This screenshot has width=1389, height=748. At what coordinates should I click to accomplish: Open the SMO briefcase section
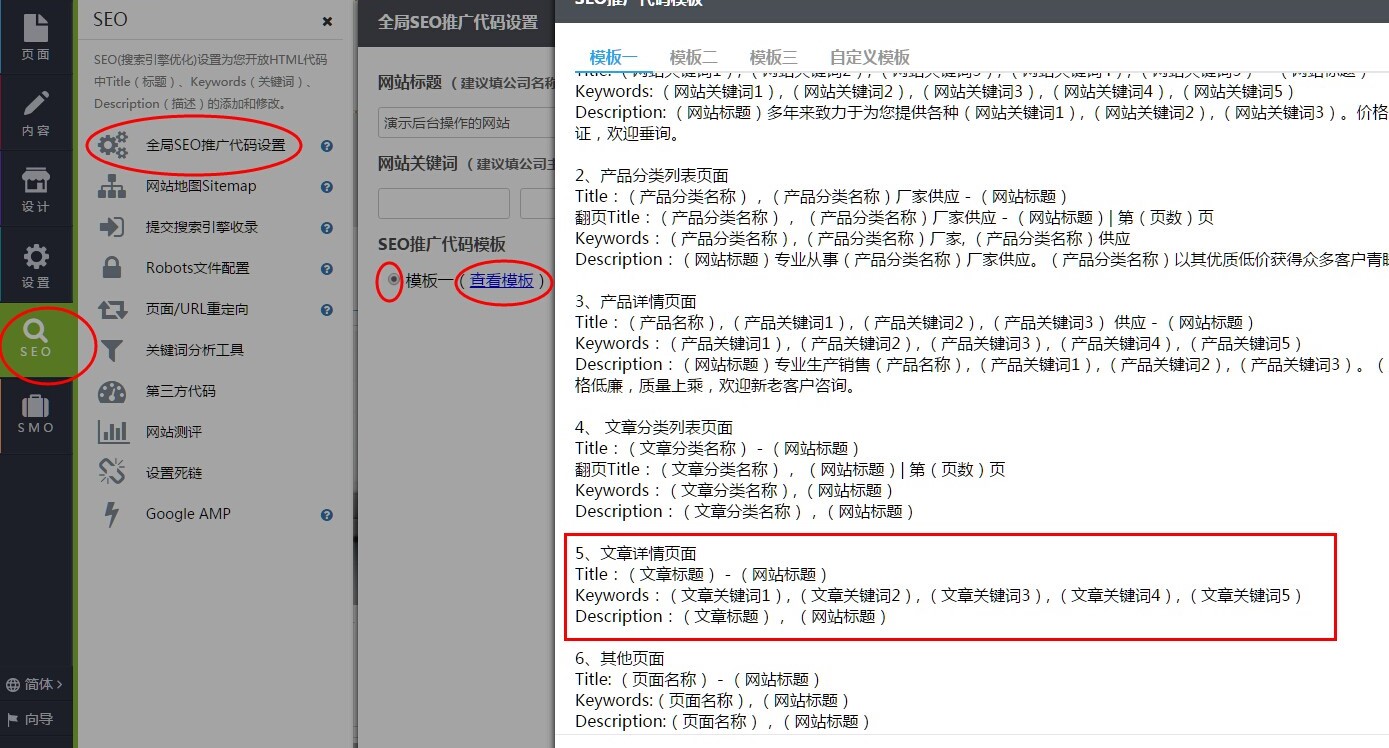coord(36,415)
